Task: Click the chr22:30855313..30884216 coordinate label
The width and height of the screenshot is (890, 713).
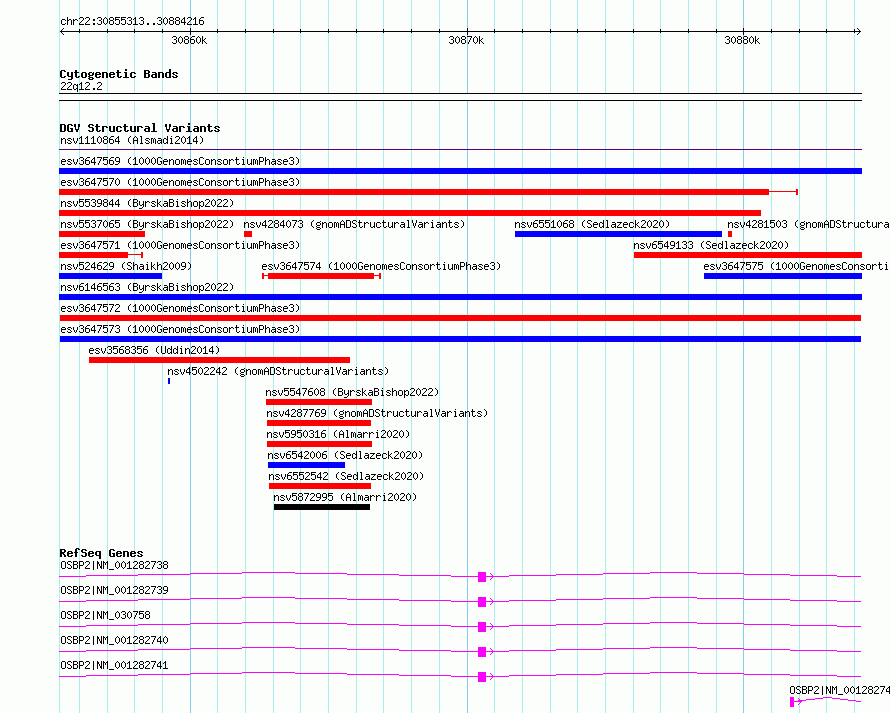Action: pos(132,22)
